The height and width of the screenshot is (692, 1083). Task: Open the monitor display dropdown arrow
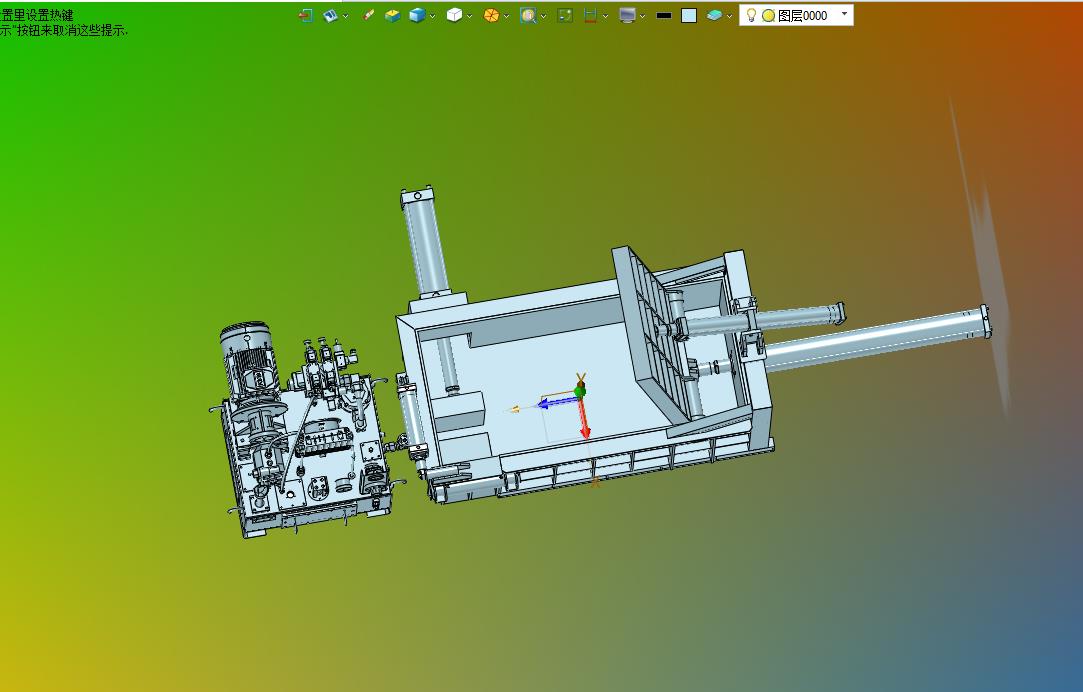(642, 16)
